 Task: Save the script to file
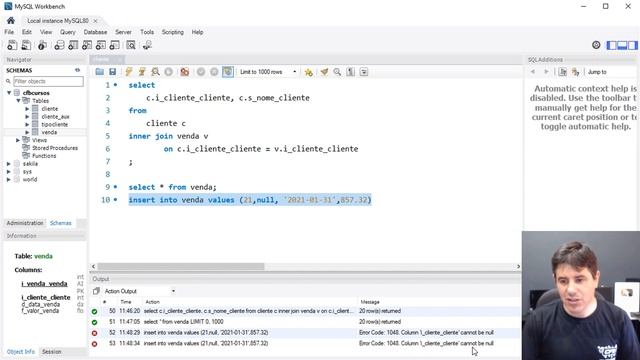(x=113, y=72)
